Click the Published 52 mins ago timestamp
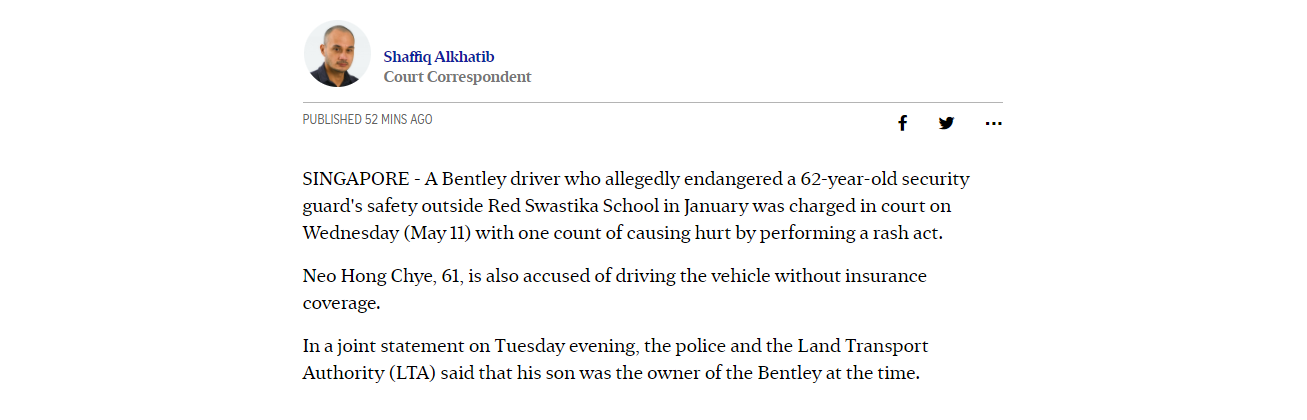This screenshot has height=420, width=1307. click(x=367, y=119)
